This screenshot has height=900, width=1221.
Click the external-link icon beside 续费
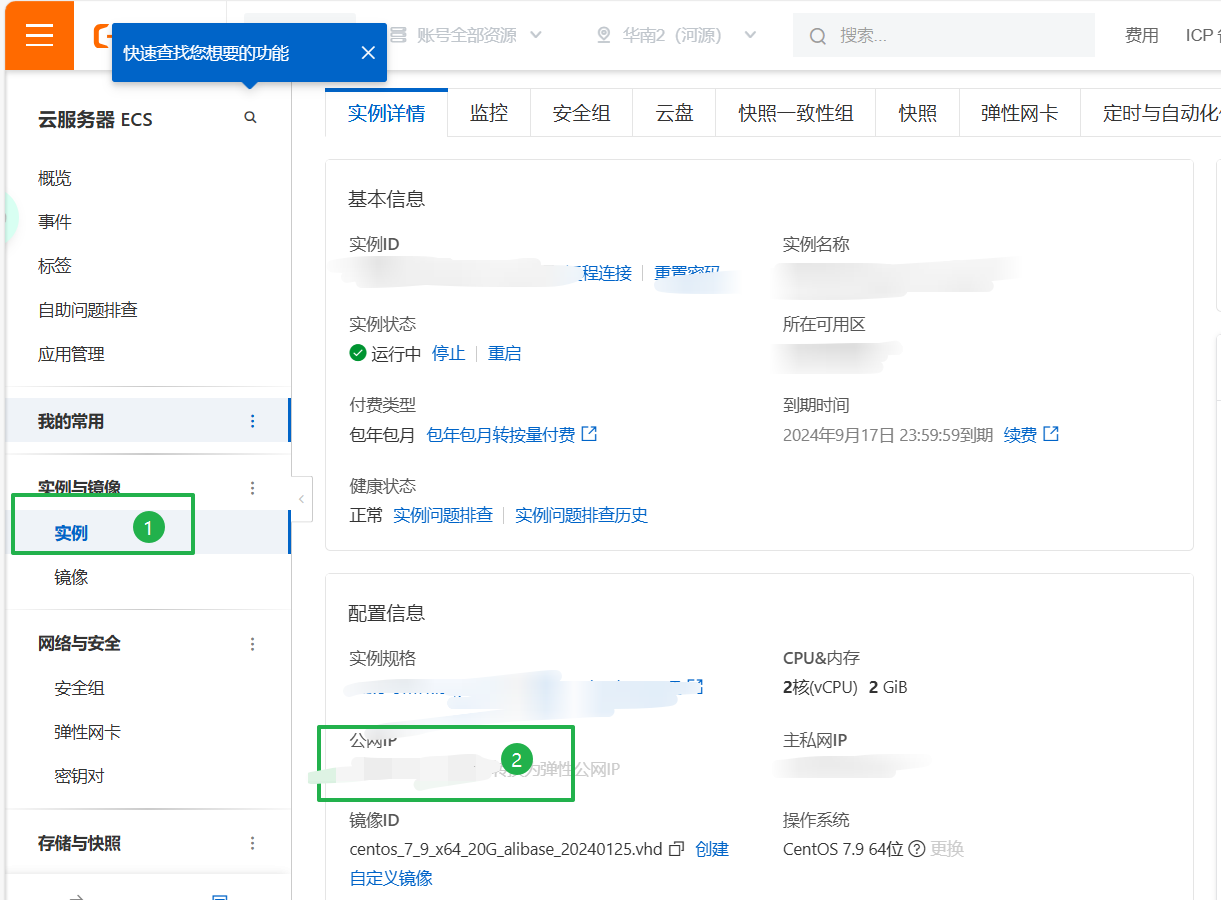(1051, 434)
